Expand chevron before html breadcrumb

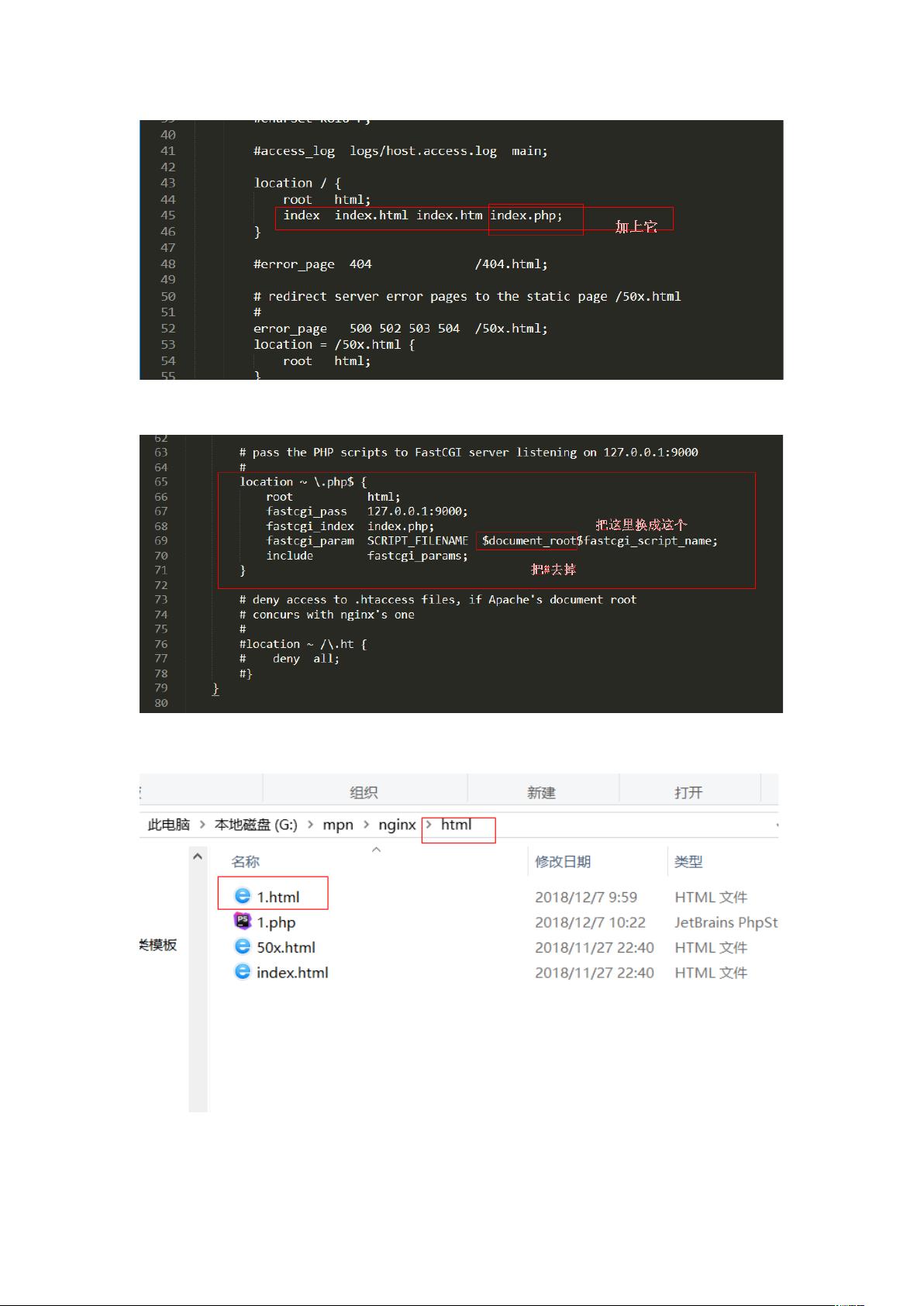pos(429,825)
